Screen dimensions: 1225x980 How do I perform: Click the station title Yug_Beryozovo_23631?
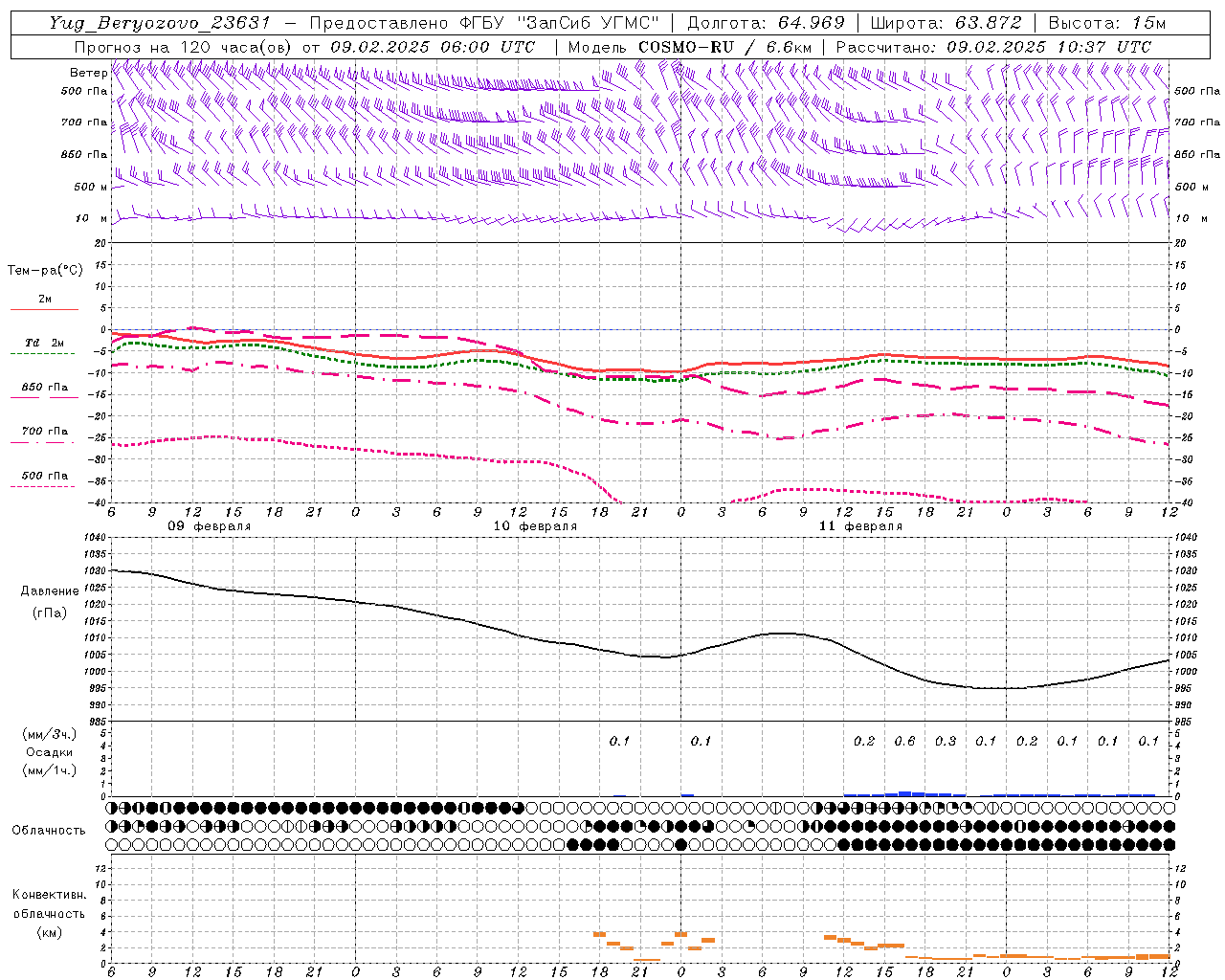pos(161,23)
